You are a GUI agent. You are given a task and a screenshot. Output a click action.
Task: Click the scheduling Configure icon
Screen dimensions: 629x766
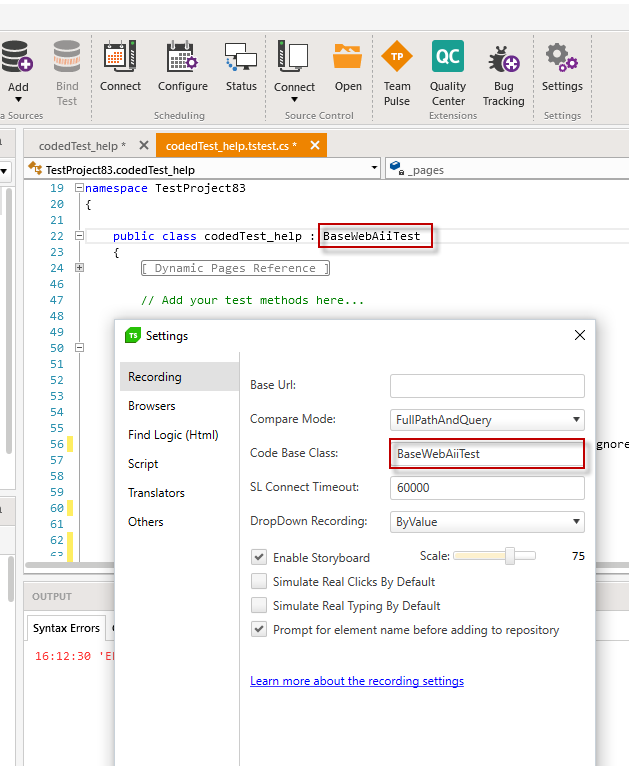pyautogui.click(x=182, y=57)
